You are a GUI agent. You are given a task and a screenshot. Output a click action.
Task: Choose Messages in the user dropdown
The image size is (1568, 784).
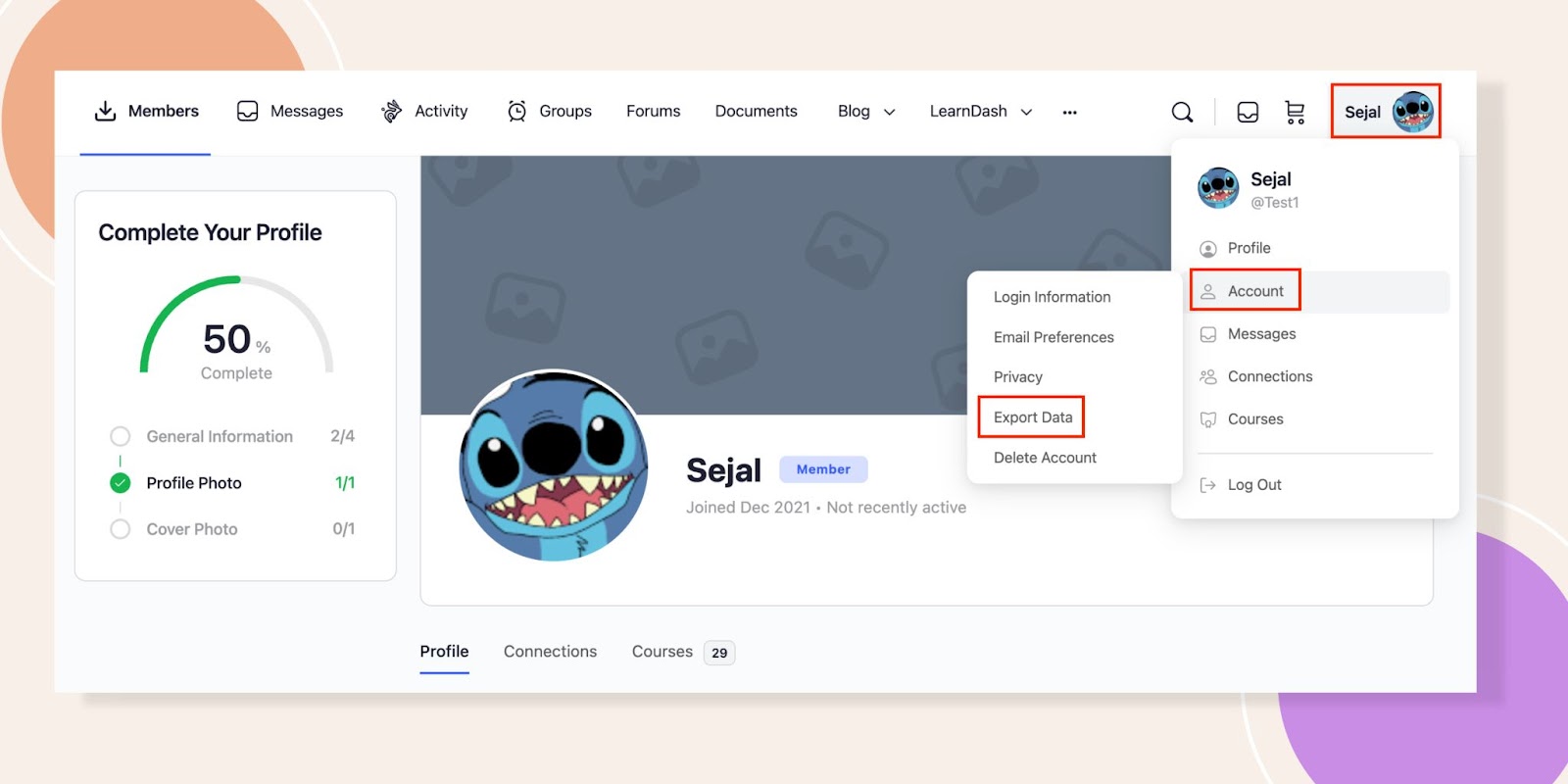pyautogui.click(x=1261, y=334)
